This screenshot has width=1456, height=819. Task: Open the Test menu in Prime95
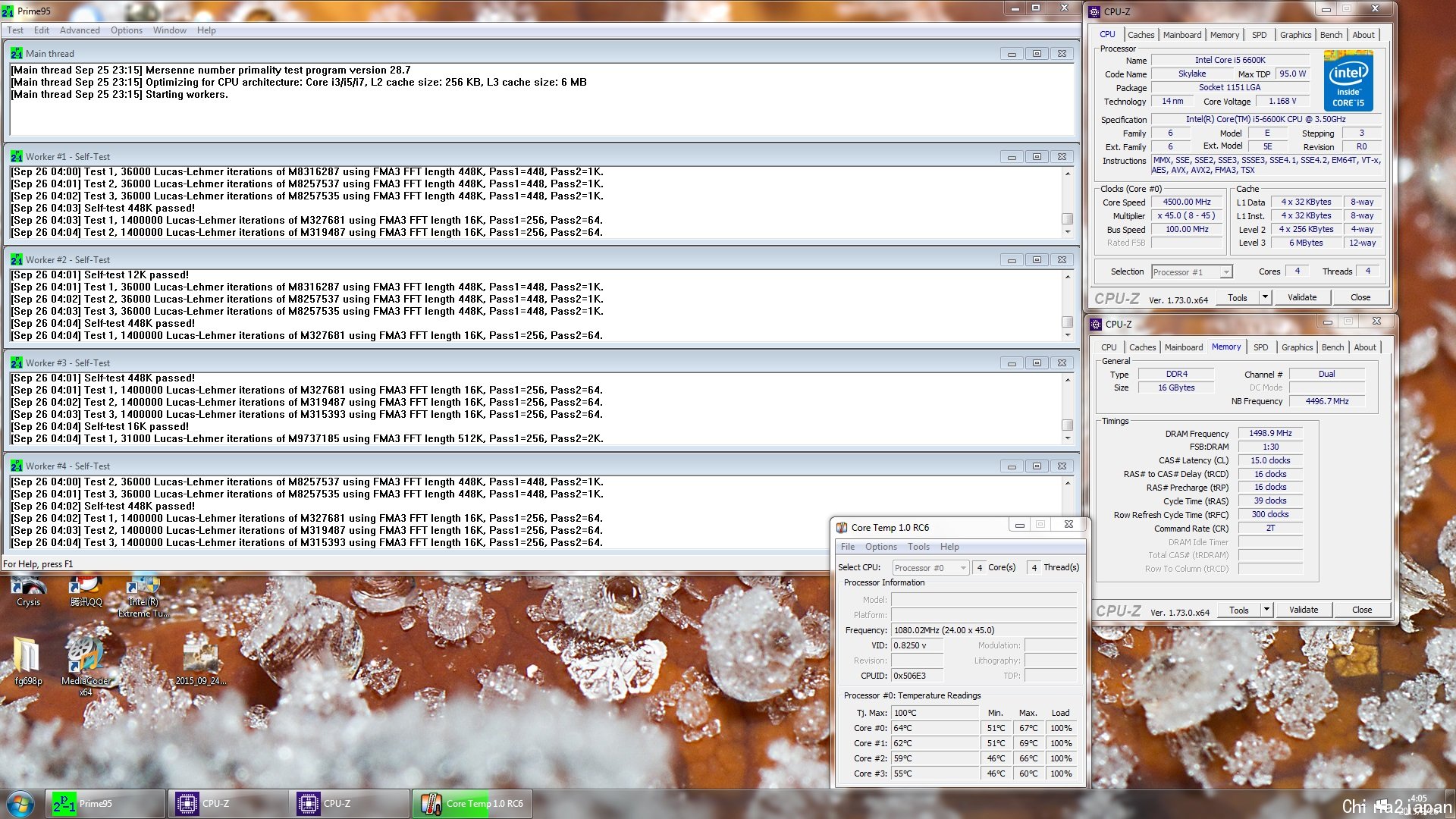click(15, 30)
